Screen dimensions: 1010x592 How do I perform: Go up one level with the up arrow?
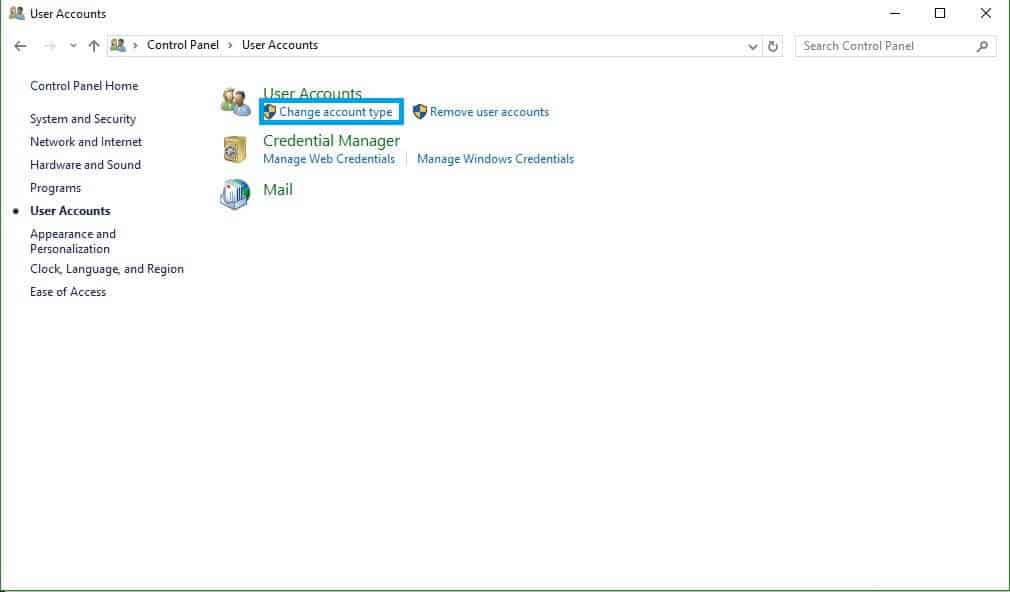tap(93, 45)
